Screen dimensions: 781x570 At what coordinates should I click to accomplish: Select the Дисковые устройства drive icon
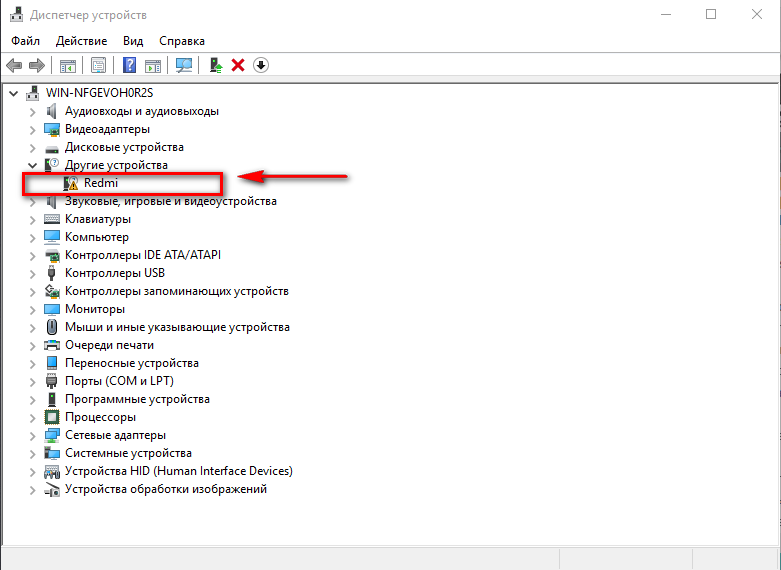click(52, 148)
